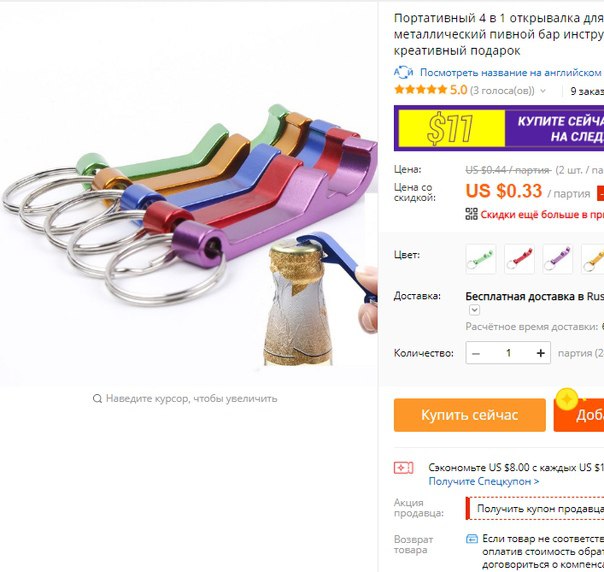The height and width of the screenshot is (572, 604).
Task: Choose the purple opener color option
Action: coord(557,259)
